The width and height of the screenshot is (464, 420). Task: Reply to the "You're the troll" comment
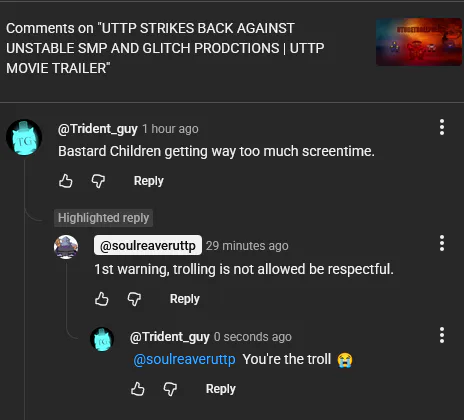(221, 389)
